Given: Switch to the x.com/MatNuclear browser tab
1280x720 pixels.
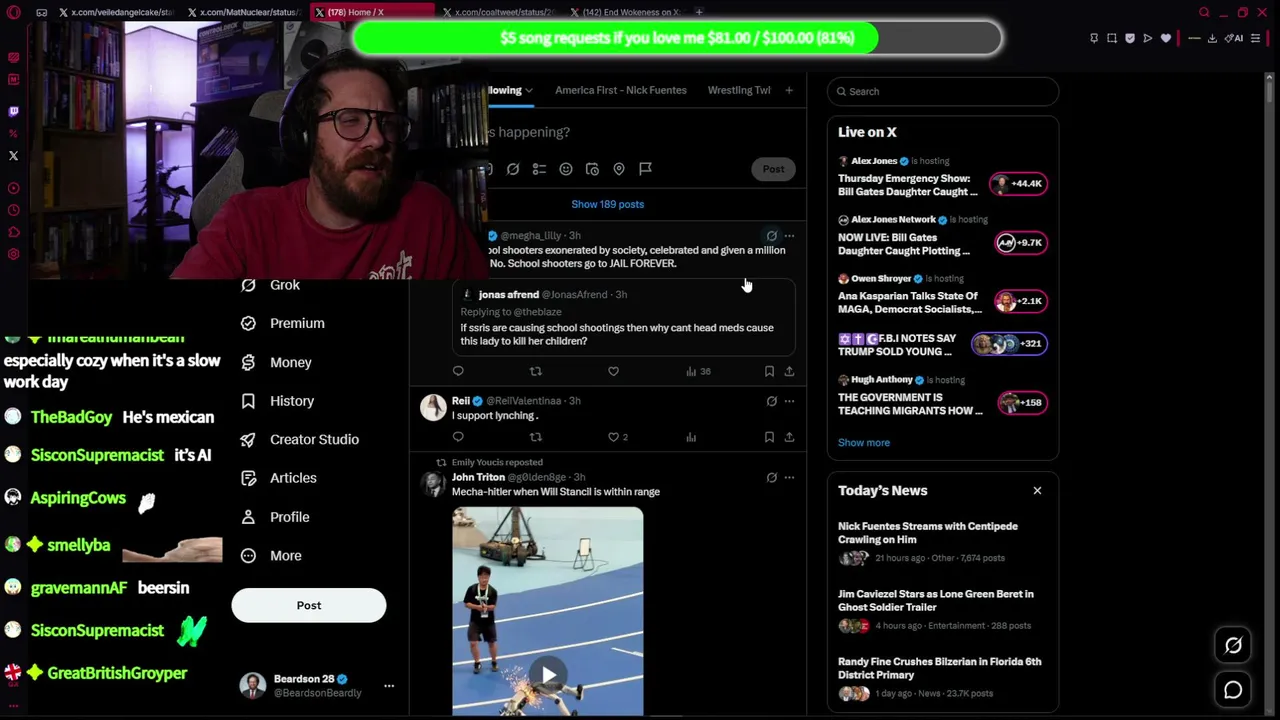Looking at the screenshot, I should [x=244, y=12].
